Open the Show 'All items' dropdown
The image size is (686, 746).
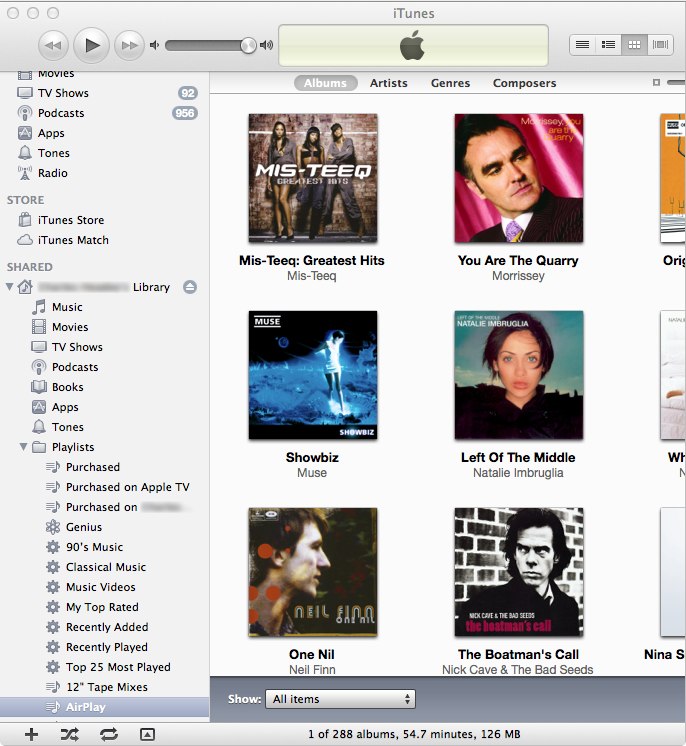pyautogui.click(x=341, y=699)
